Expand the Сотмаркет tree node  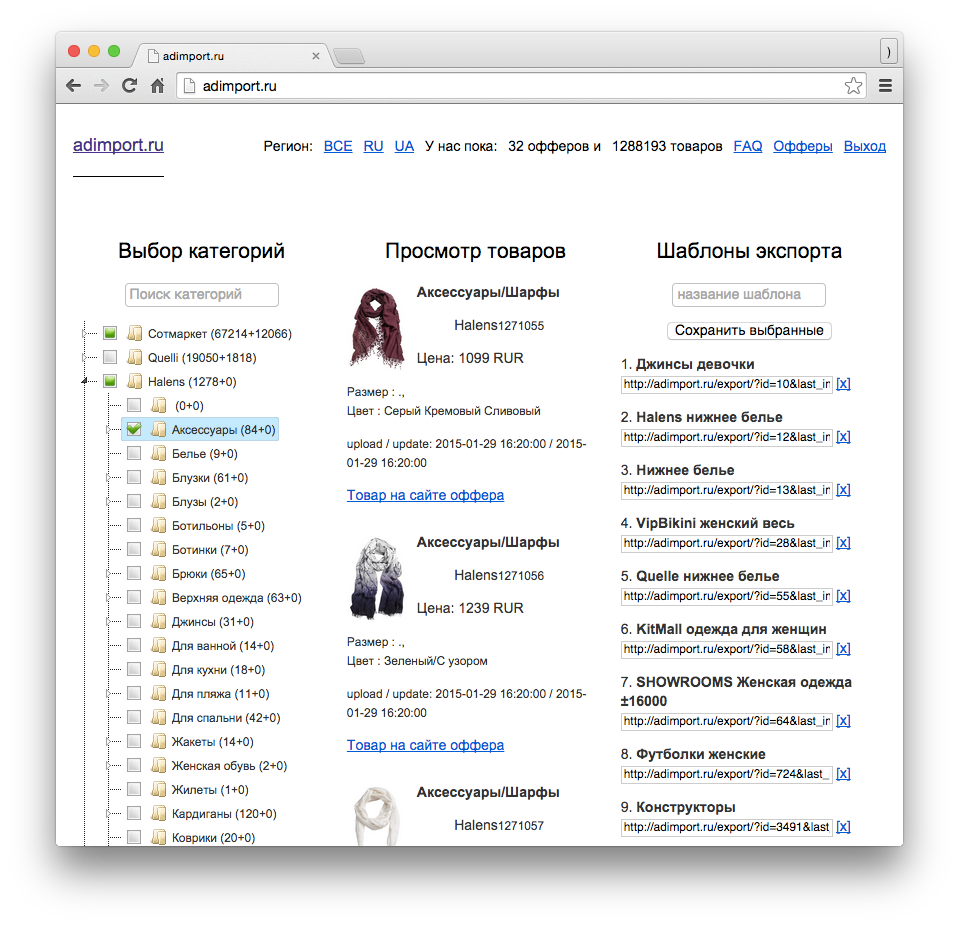click(85, 334)
